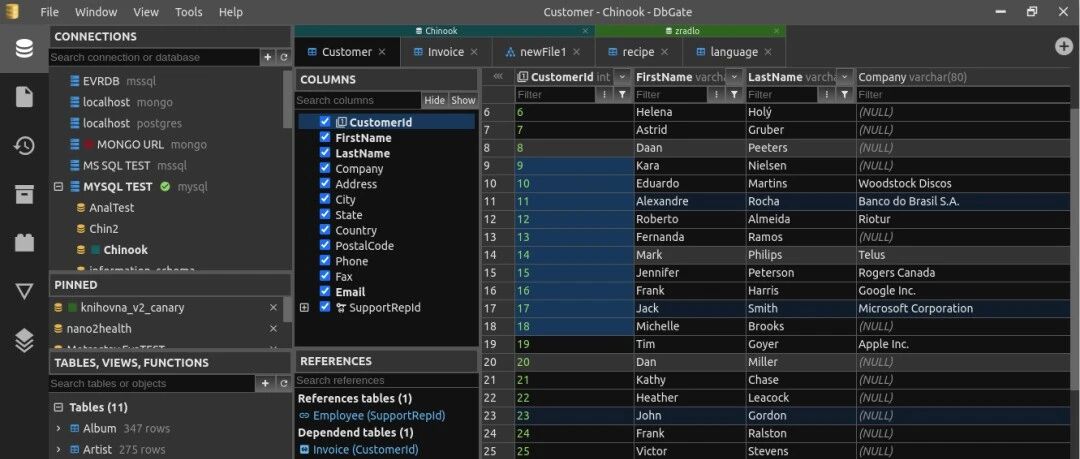The image size is (1080, 459).
Task: Open the View menu
Action: (x=146, y=12)
